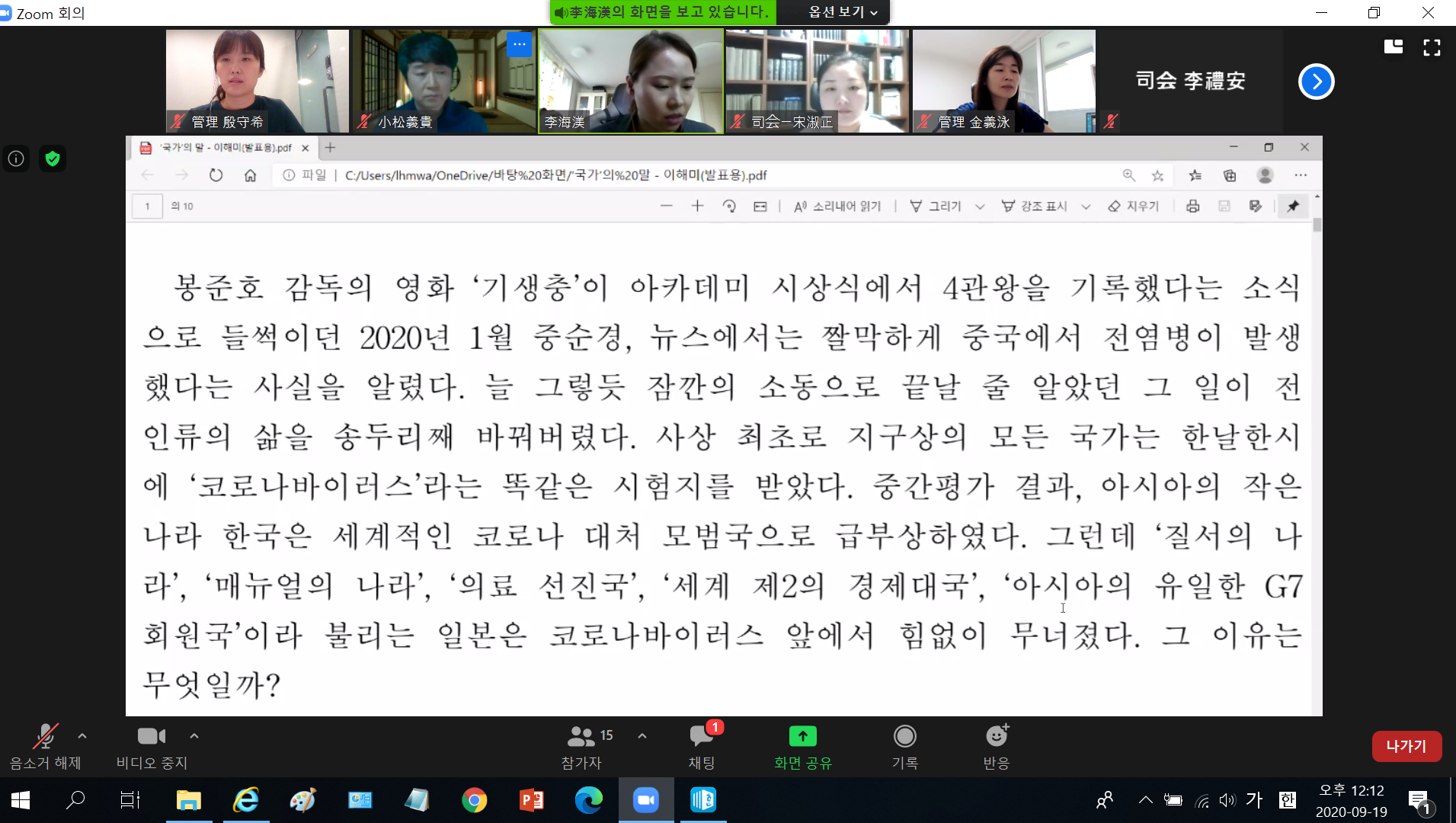Viewport: 1456px width, 823px height.
Task: Start 화면 공유 screen sharing
Action: (x=802, y=745)
